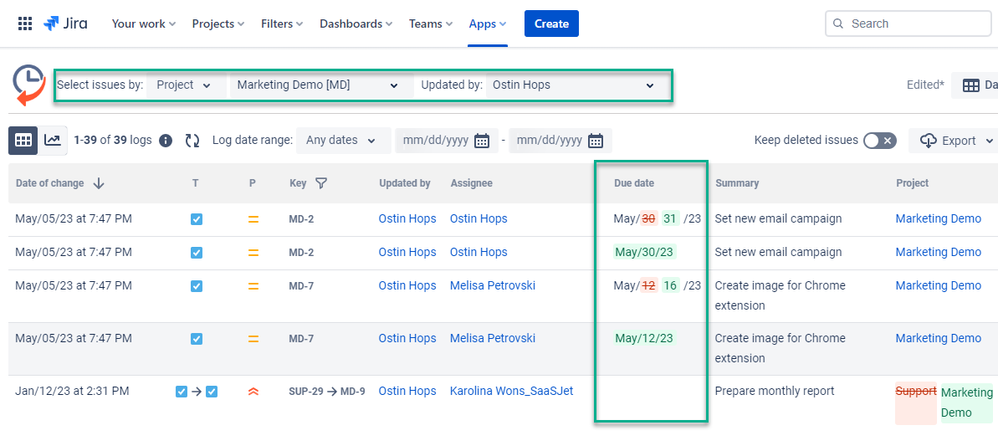
Task: Open the Any dates range dropdown
Action: pyautogui.click(x=344, y=141)
